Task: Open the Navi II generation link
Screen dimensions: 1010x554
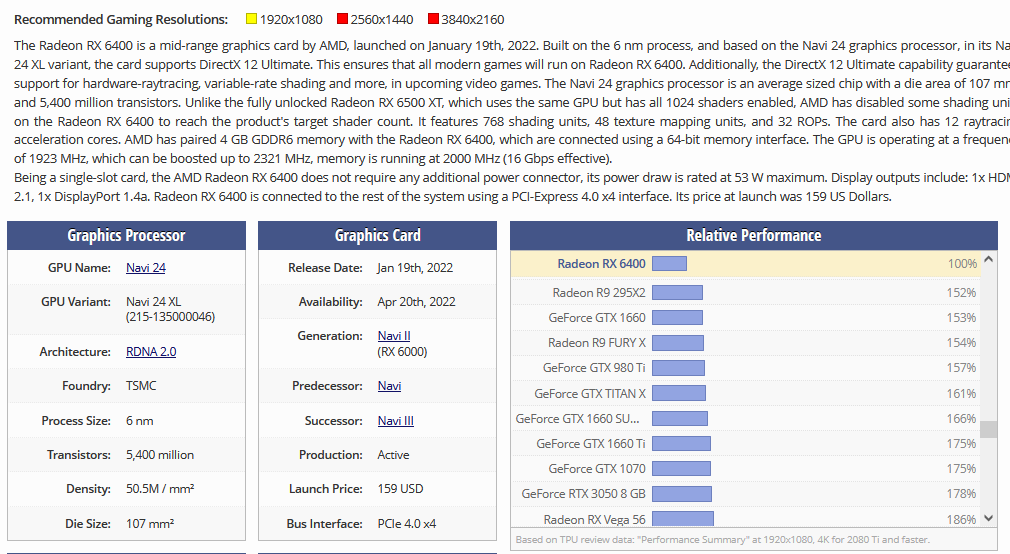Action: tap(394, 336)
